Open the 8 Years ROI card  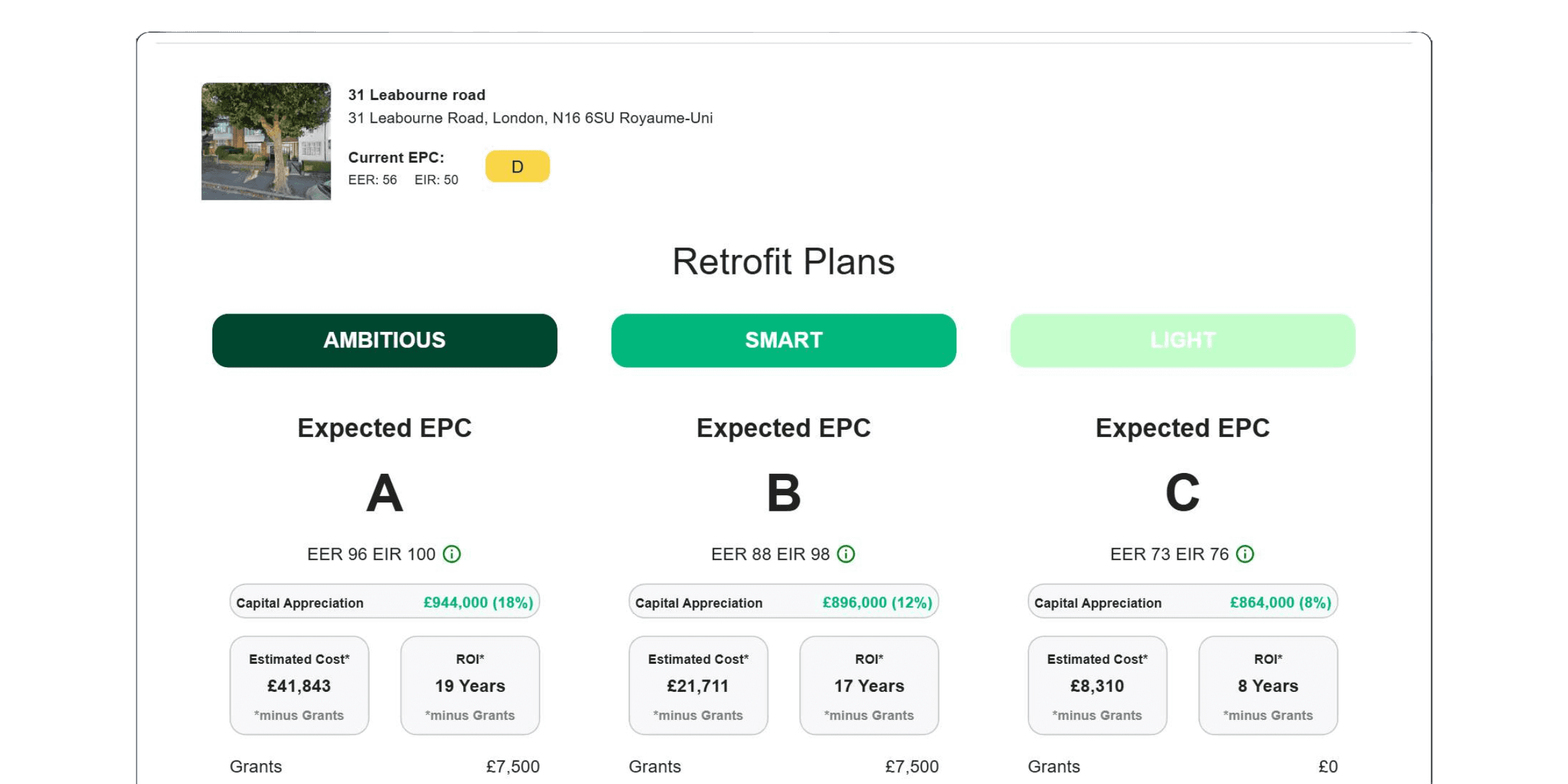[1269, 685]
